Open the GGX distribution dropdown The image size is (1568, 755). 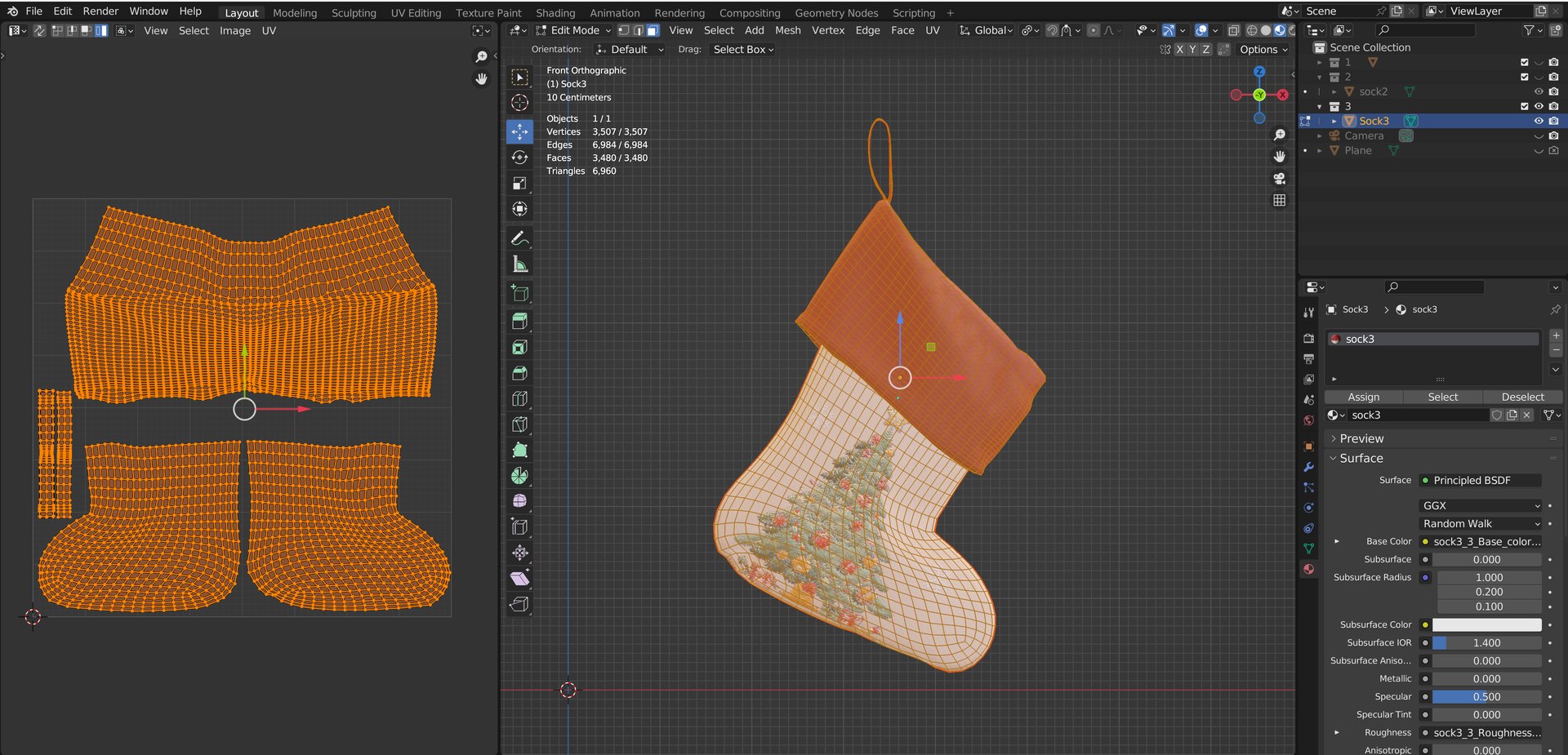[1481, 505]
